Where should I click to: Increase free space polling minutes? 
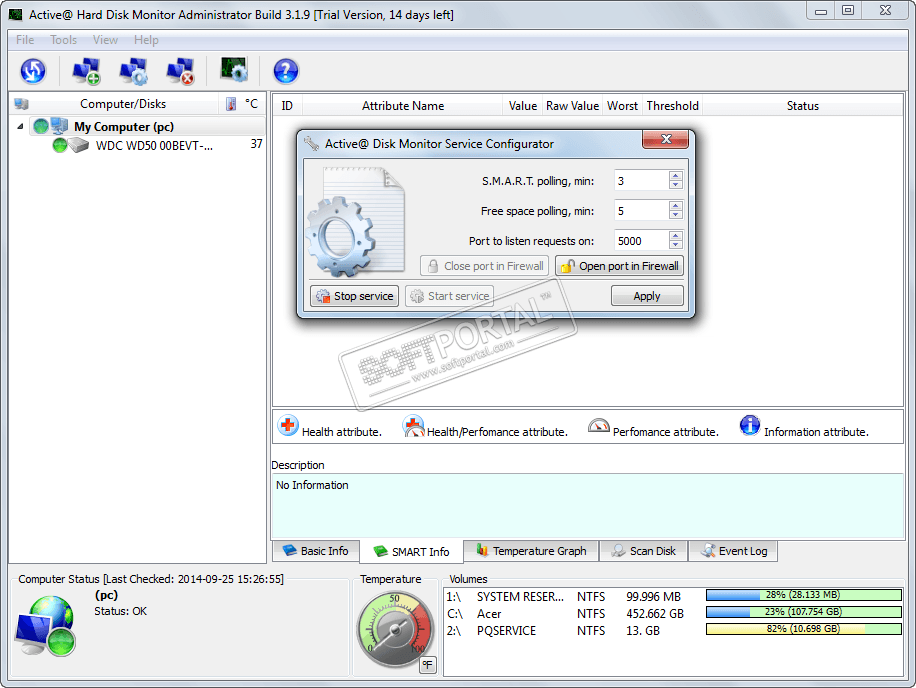point(675,206)
